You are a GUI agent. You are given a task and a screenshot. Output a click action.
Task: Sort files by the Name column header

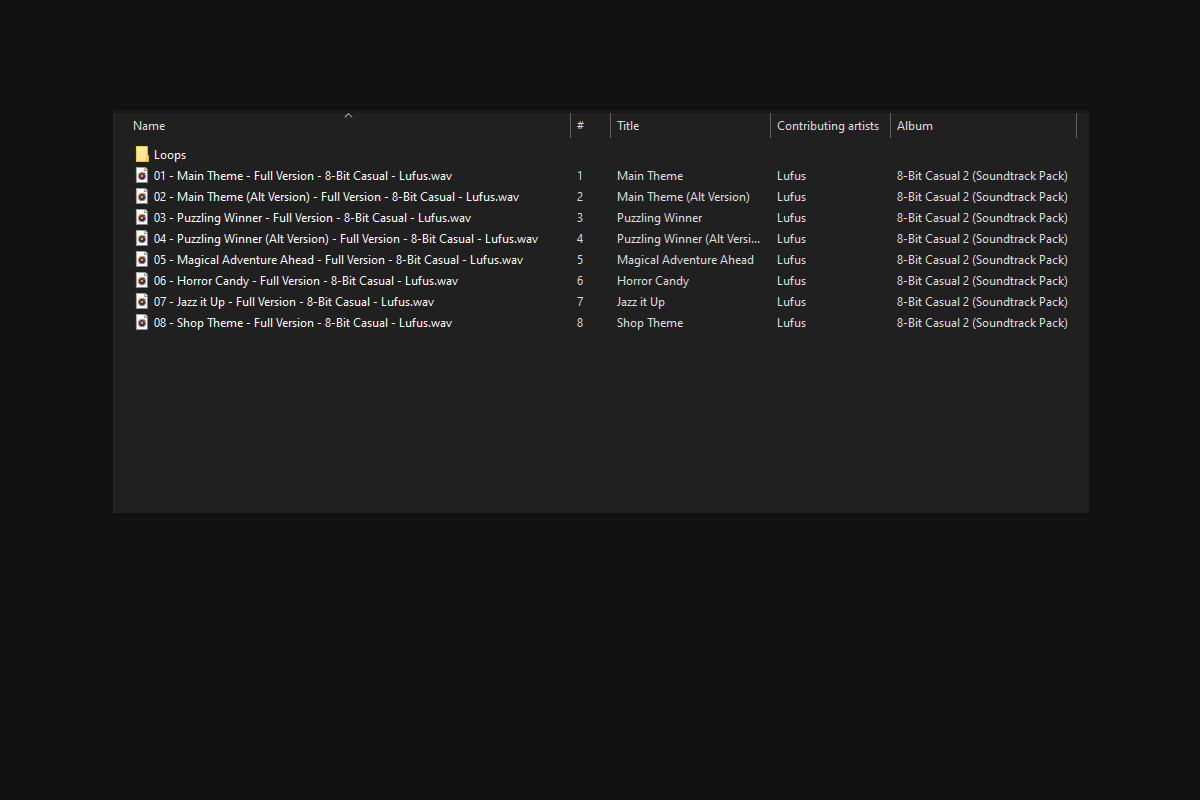(149, 126)
